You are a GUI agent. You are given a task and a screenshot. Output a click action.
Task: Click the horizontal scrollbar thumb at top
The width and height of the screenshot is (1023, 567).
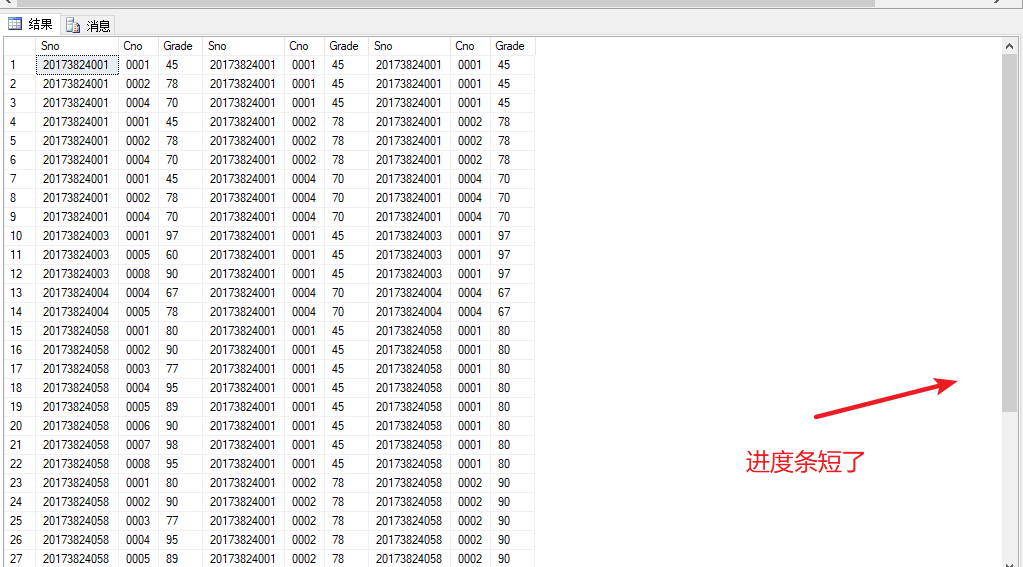point(444,3)
